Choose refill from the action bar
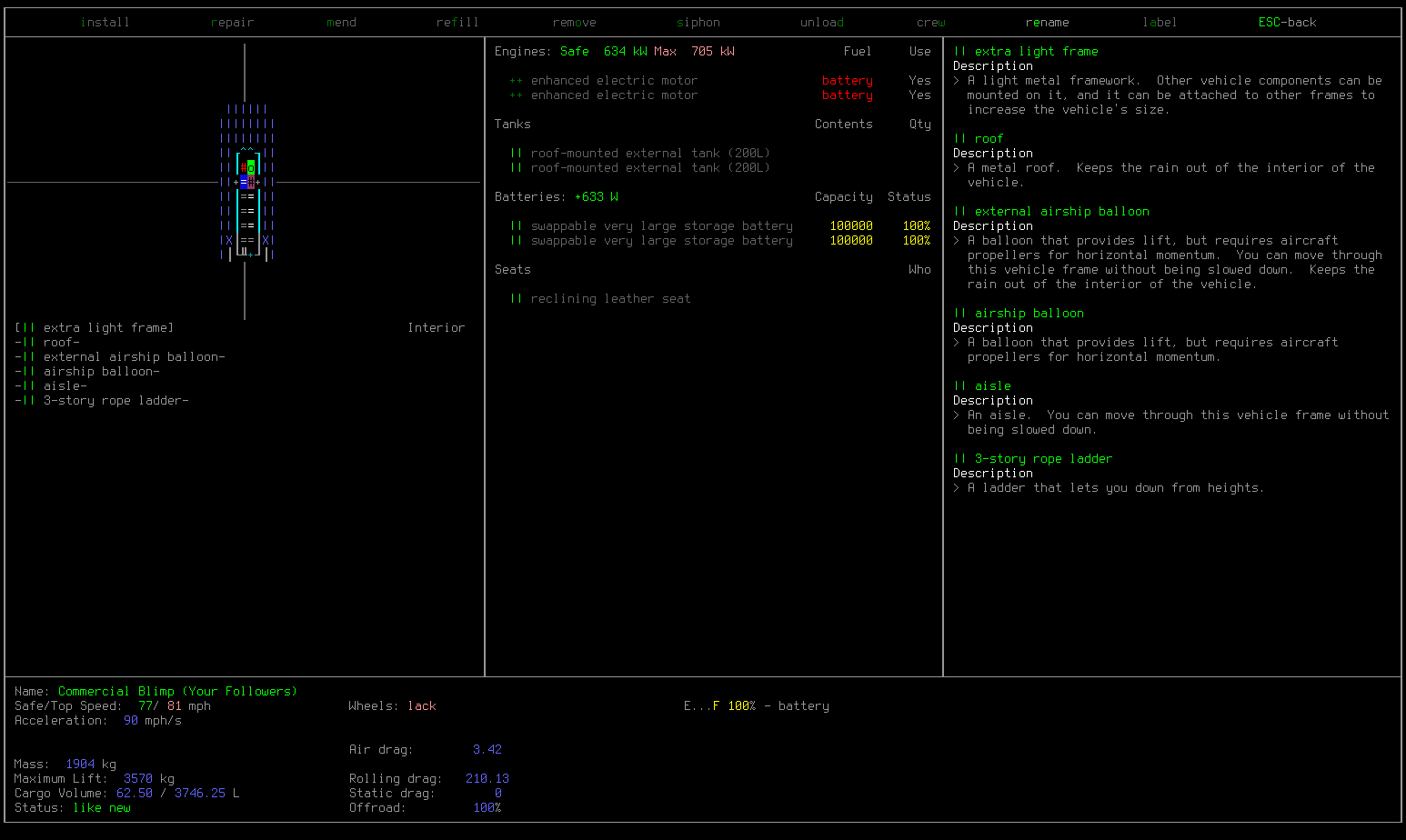 pos(457,22)
